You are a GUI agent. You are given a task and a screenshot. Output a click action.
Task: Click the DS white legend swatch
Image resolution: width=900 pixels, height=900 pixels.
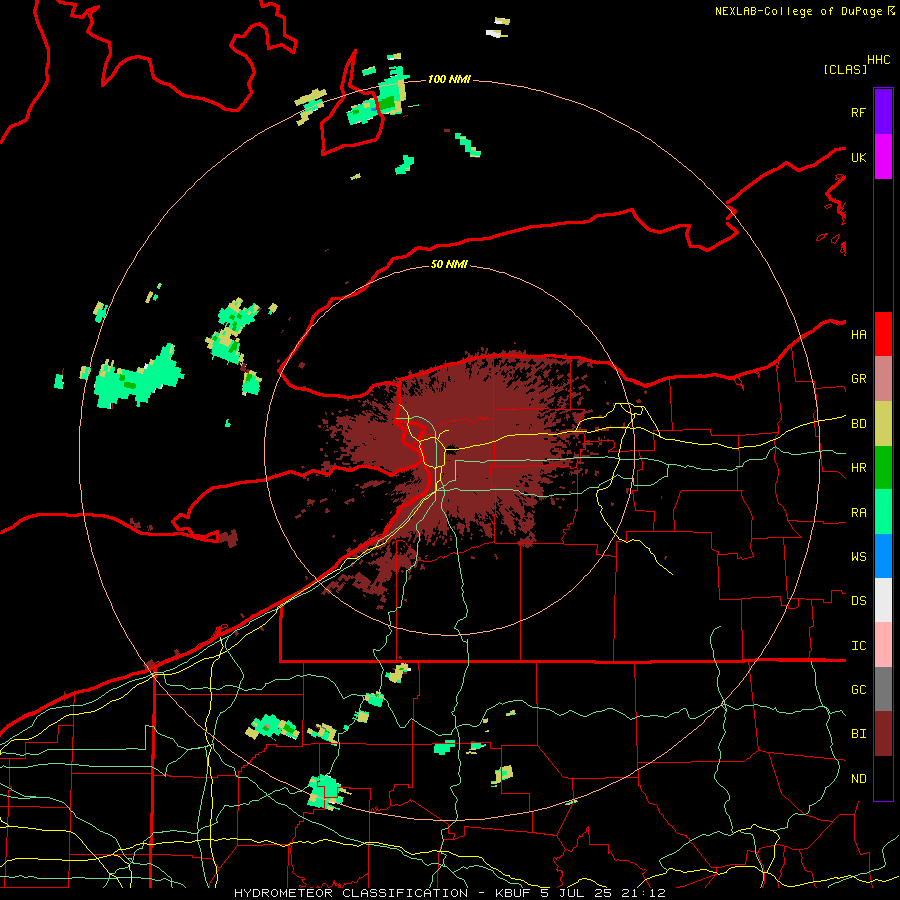pos(883,600)
